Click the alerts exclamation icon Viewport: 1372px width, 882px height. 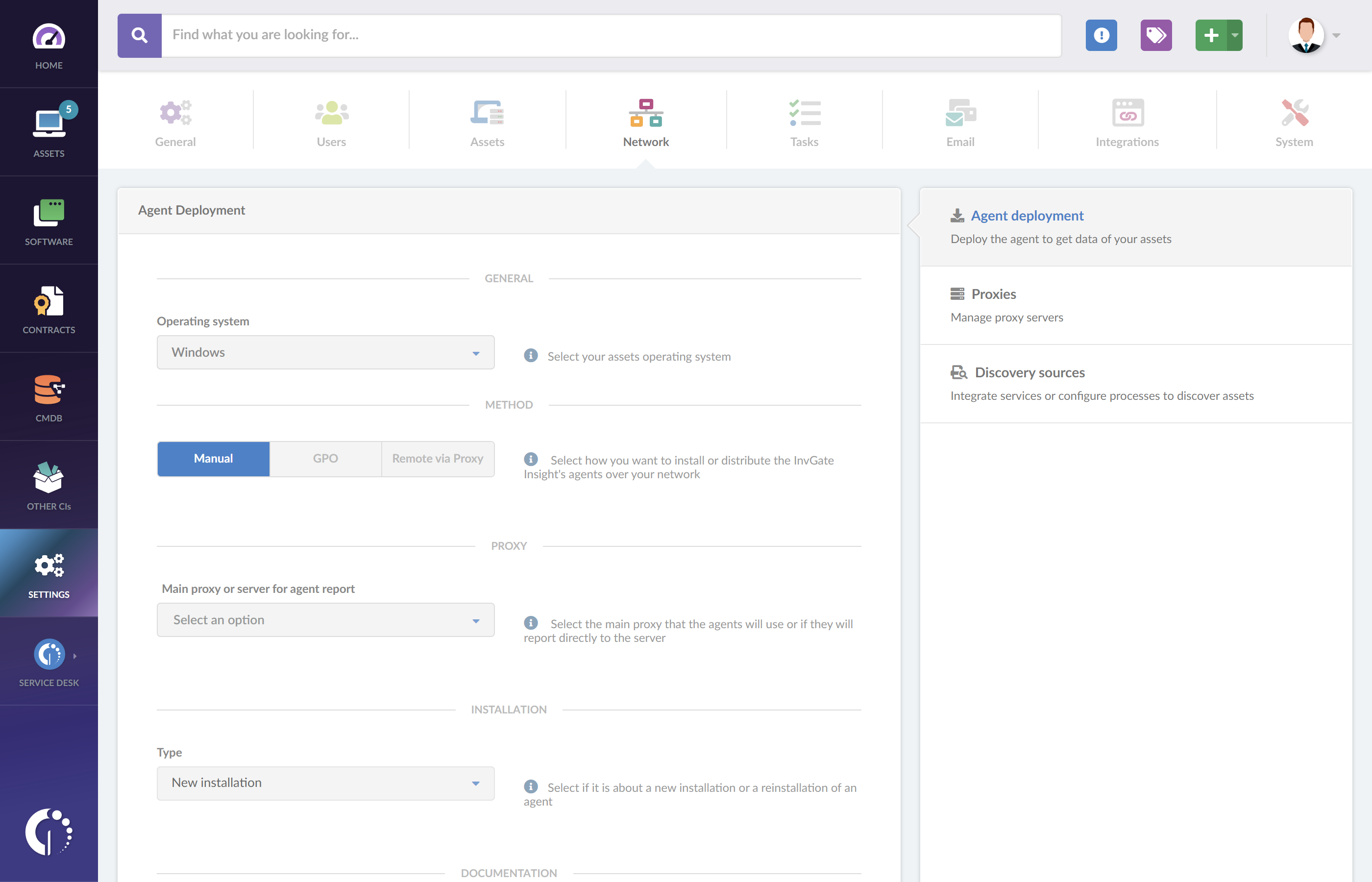click(1101, 35)
